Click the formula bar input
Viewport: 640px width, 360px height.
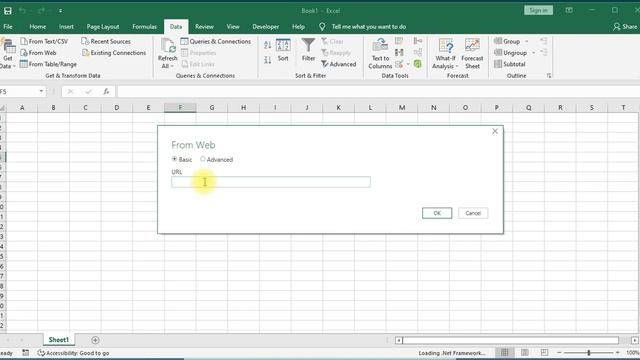[x=378, y=91]
